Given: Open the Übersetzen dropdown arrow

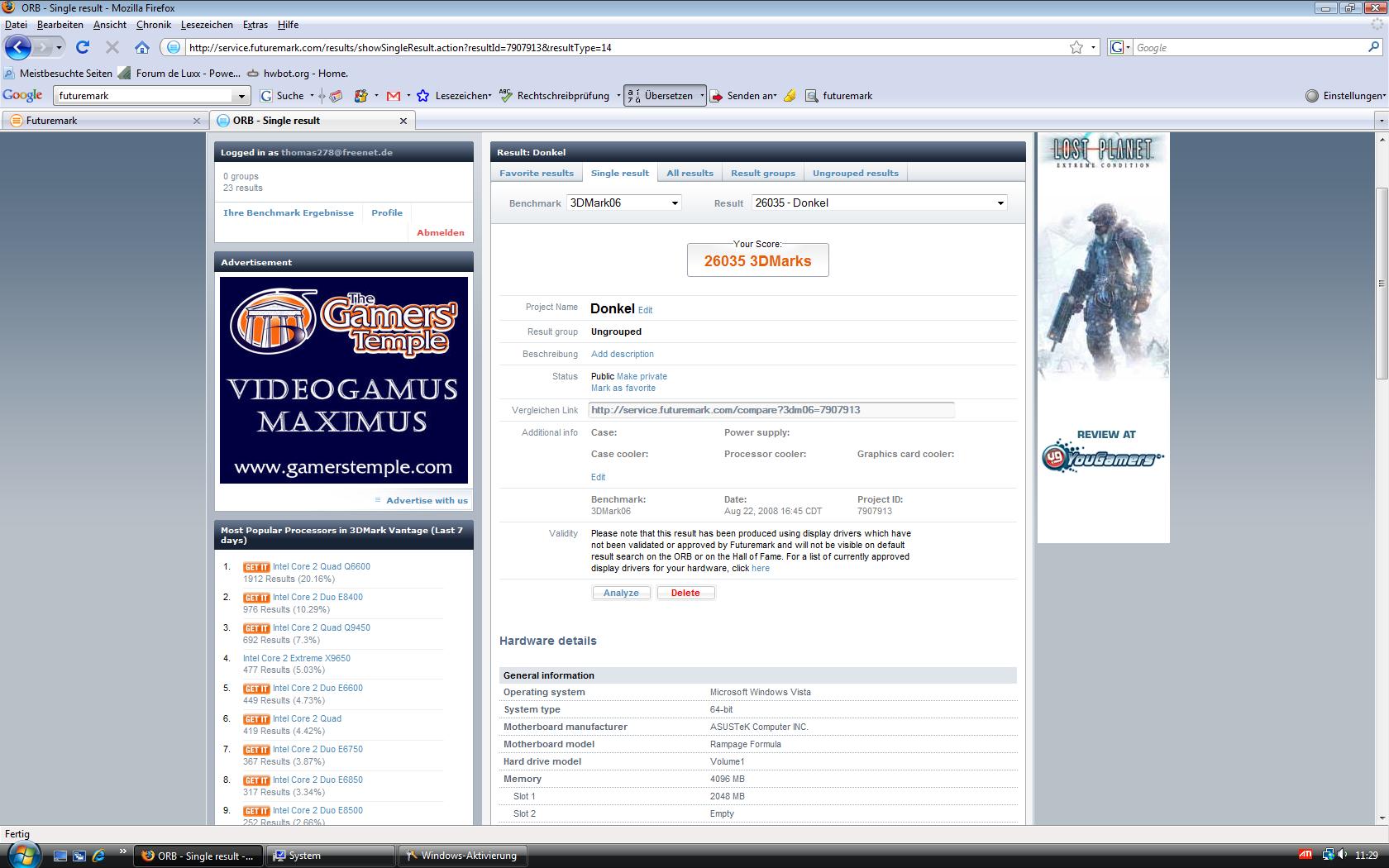Looking at the screenshot, I should pos(702,96).
